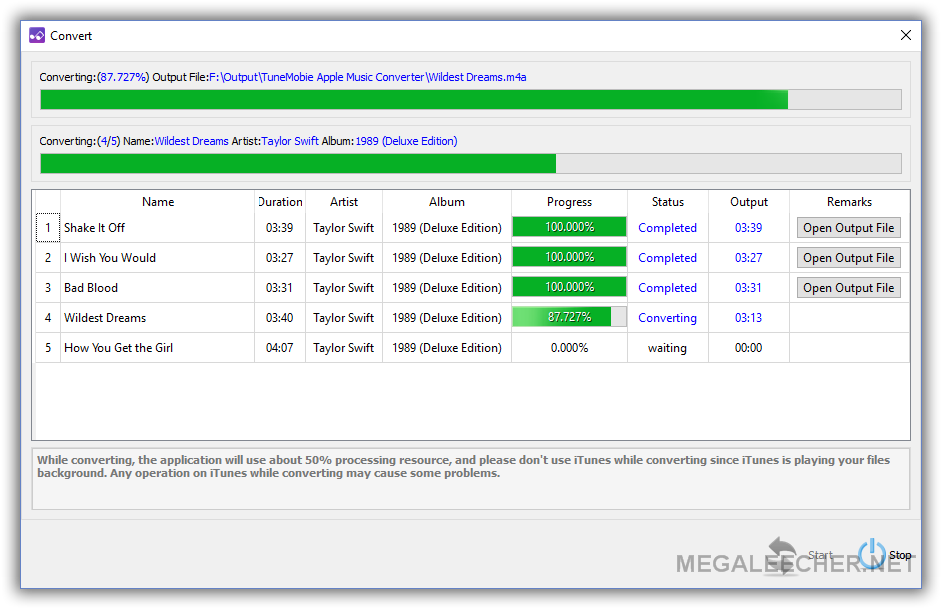The height and width of the screenshot is (609, 942).
Task: Click the 03:40 duration of Wildest Dreams
Action: click(x=279, y=318)
